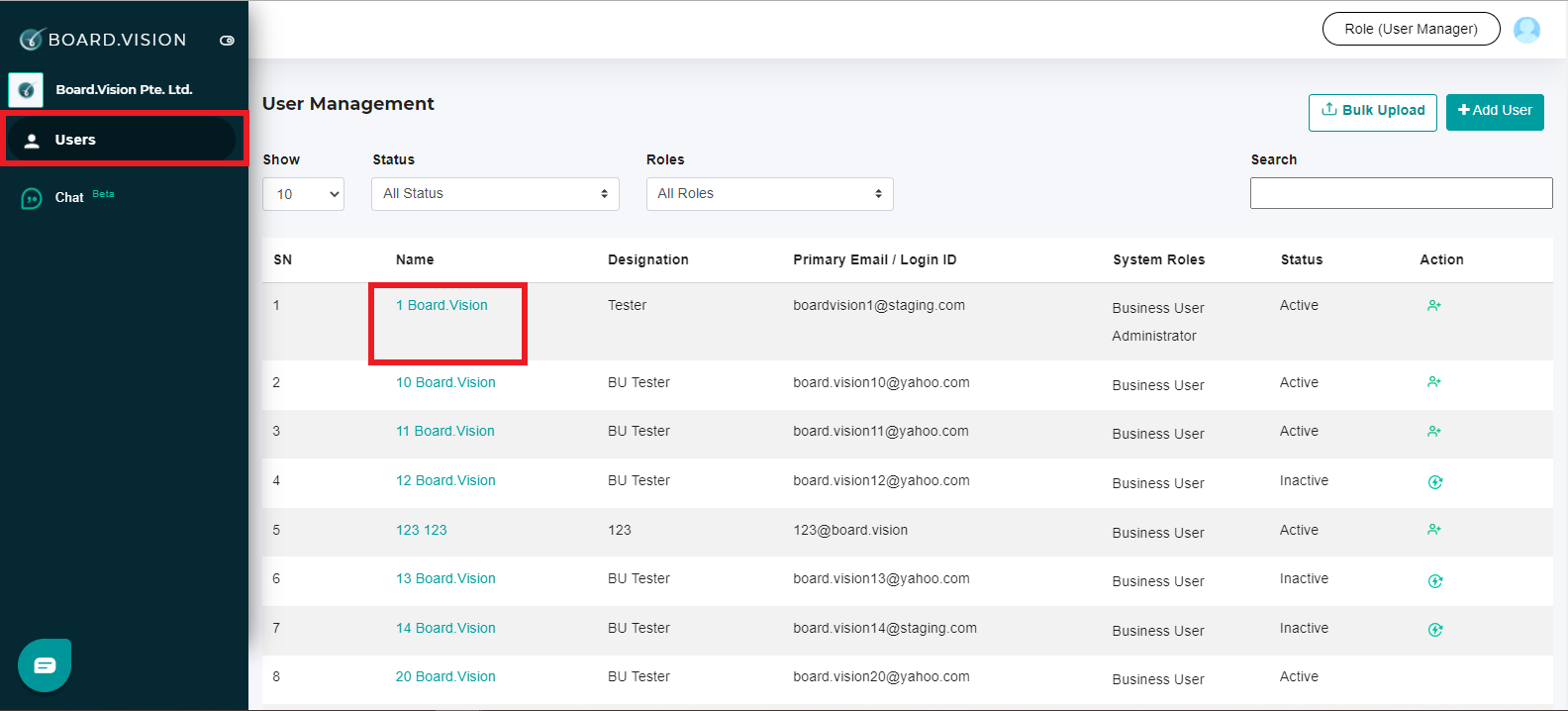This screenshot has height=711, width=1568.
Task: Open the All Roles dropdown
Action: 769,194
